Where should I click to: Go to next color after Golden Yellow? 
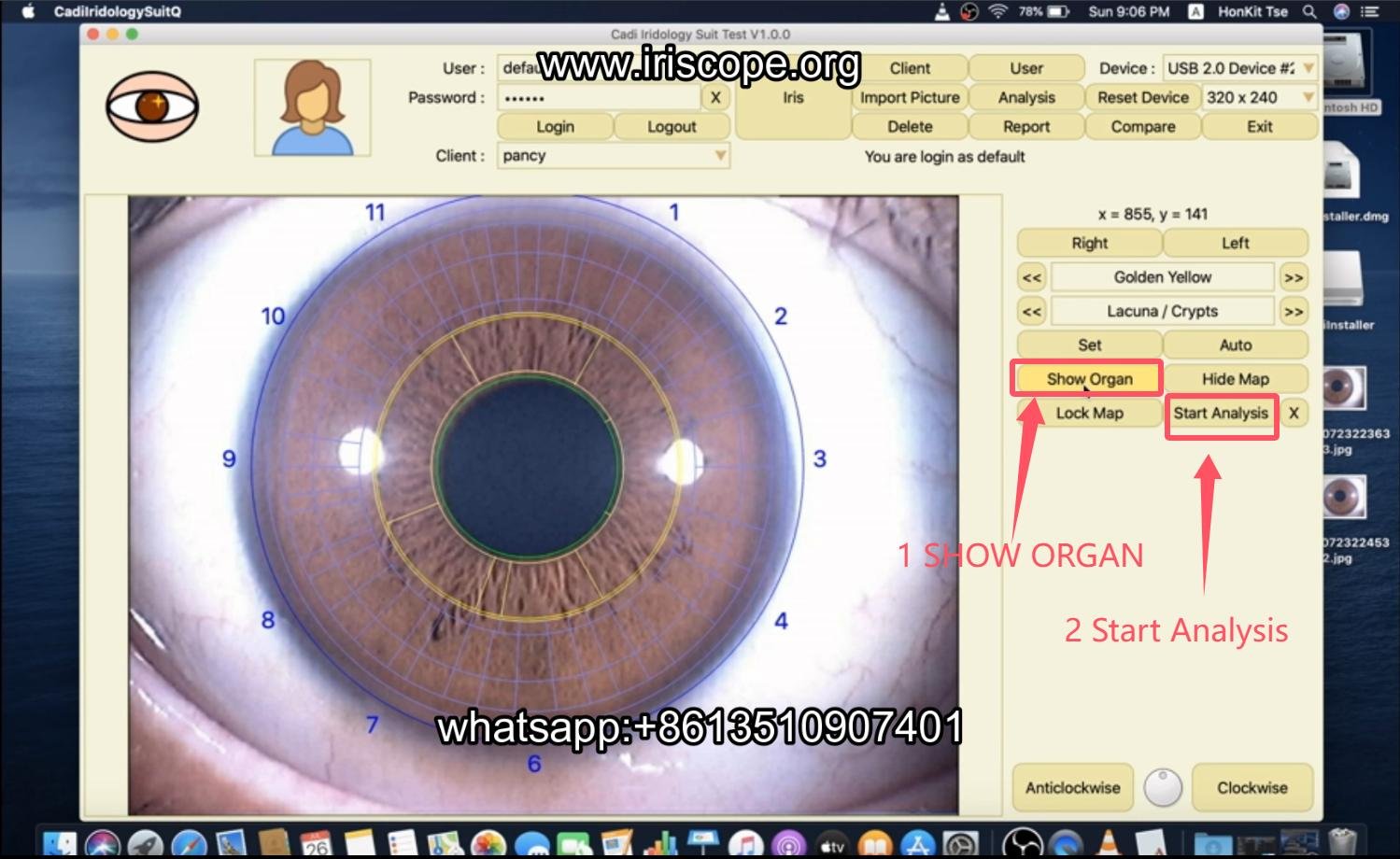click(1294, 277)
